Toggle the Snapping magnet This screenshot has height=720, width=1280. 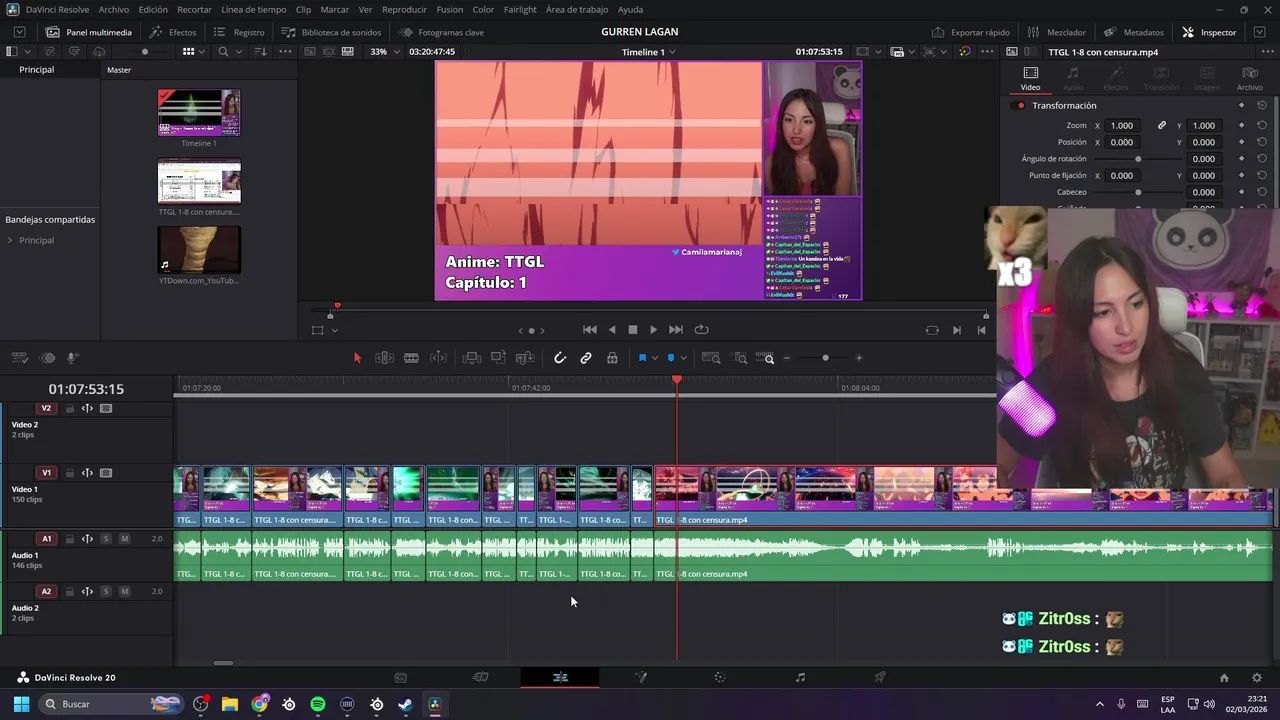click(560, 358)
